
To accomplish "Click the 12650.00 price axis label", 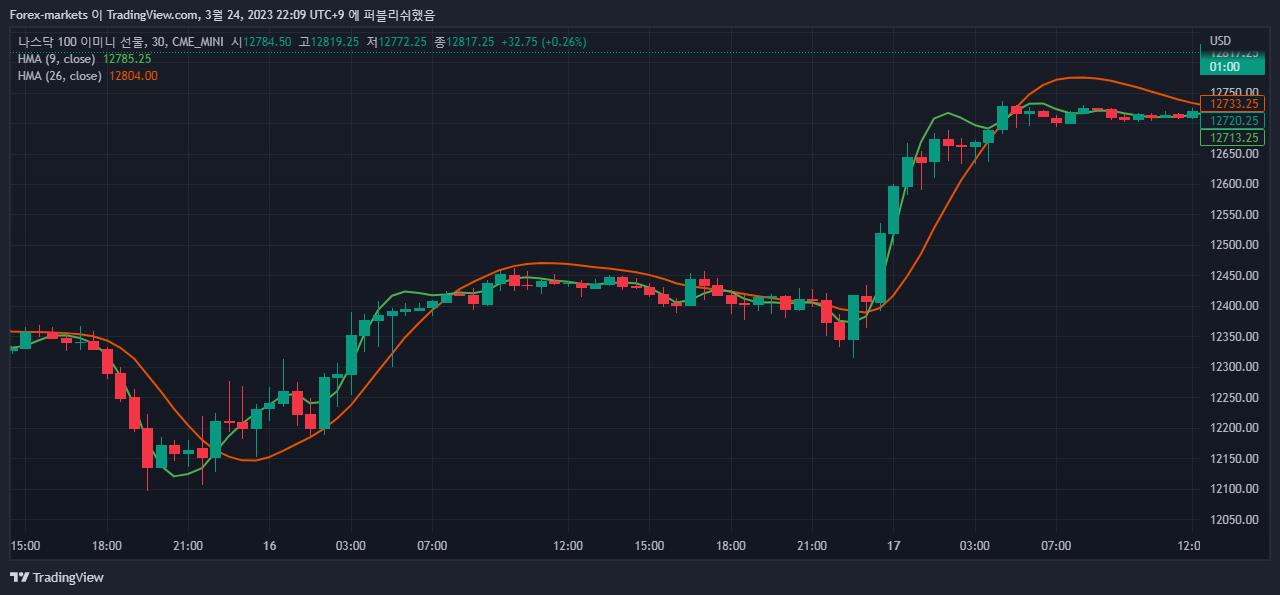I will (x=1234, y=154).
